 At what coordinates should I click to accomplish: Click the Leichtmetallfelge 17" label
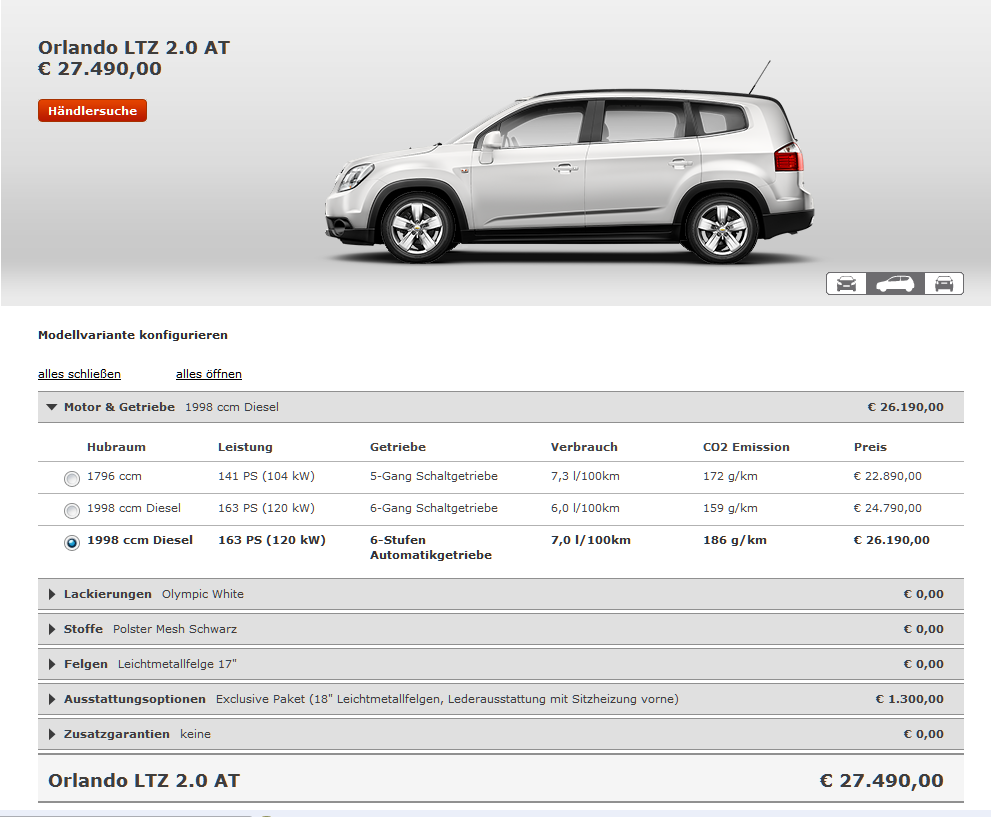coord(177,664)
